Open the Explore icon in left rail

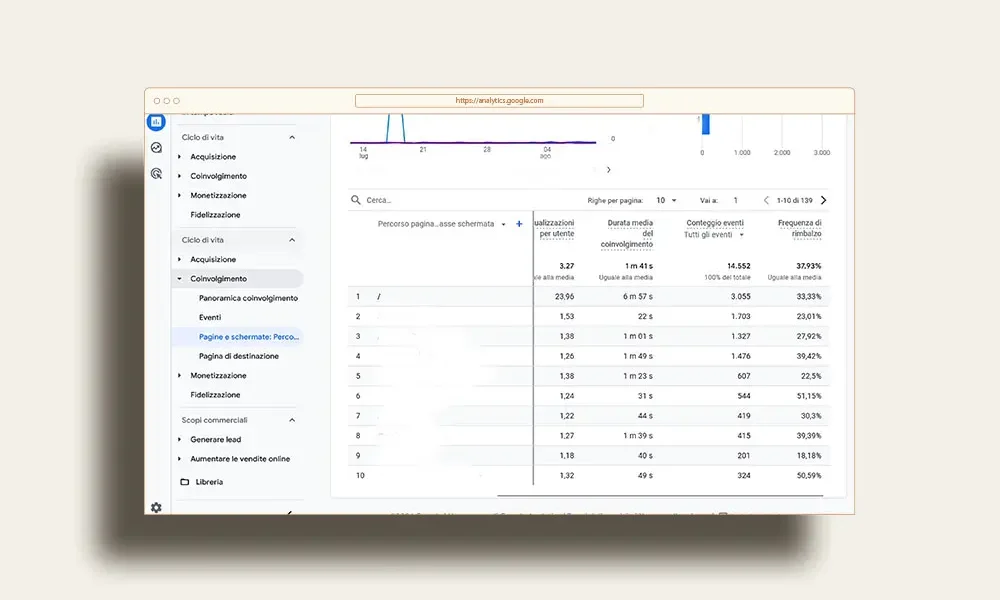[156, 148]
